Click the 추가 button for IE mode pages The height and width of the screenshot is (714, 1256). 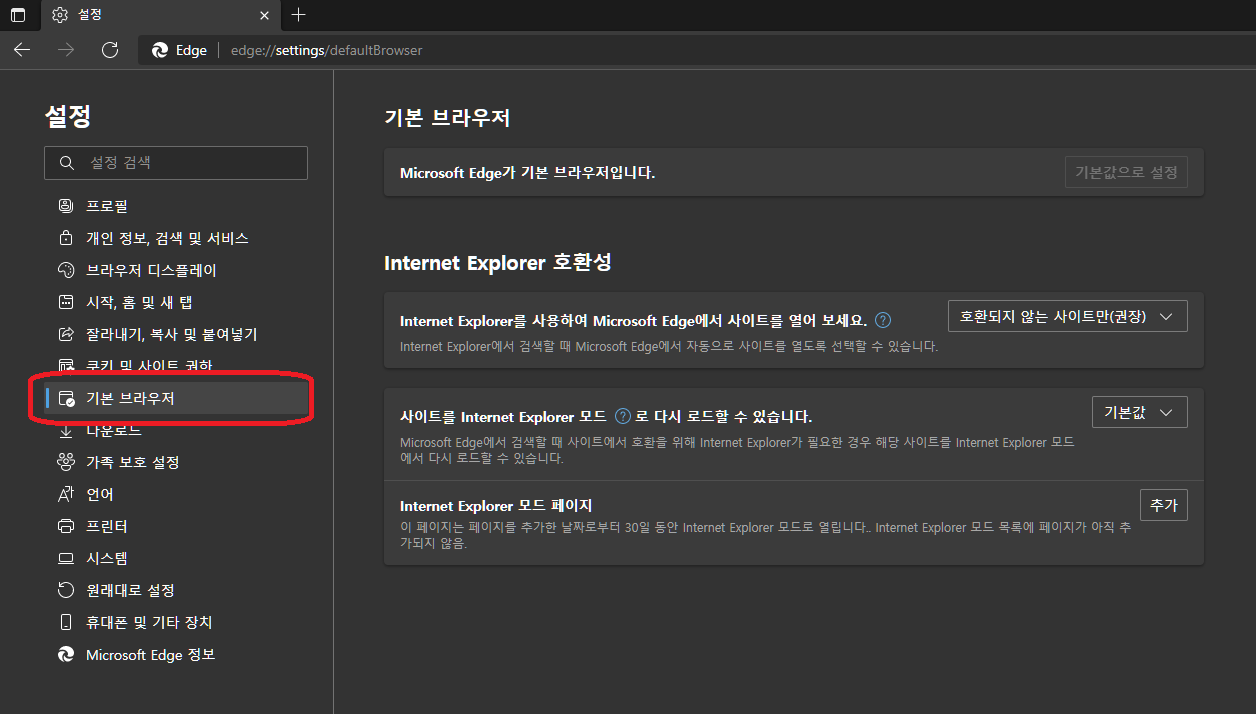pyautogui.click(x=1164, y=505)
